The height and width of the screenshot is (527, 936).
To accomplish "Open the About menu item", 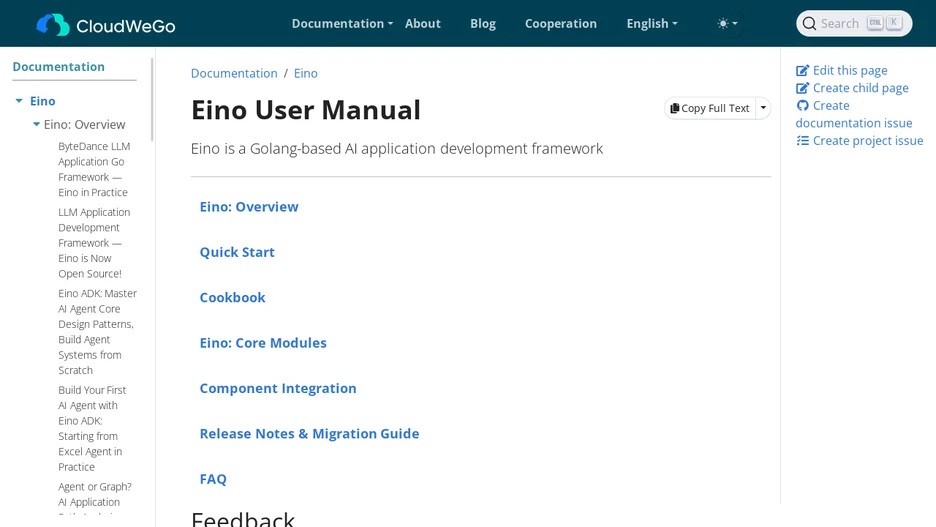I will (x=423, y=24).
